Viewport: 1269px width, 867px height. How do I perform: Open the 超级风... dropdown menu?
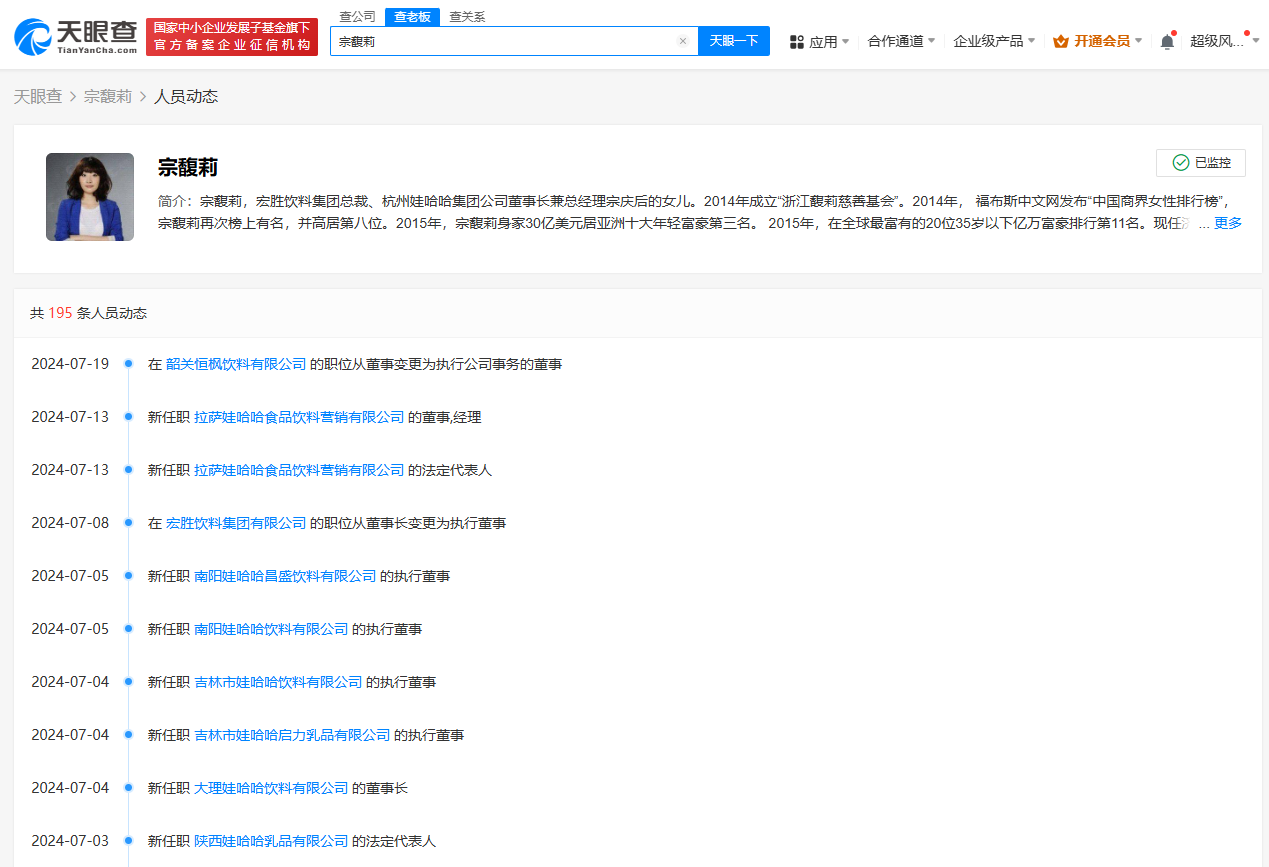coord(1222,41)
